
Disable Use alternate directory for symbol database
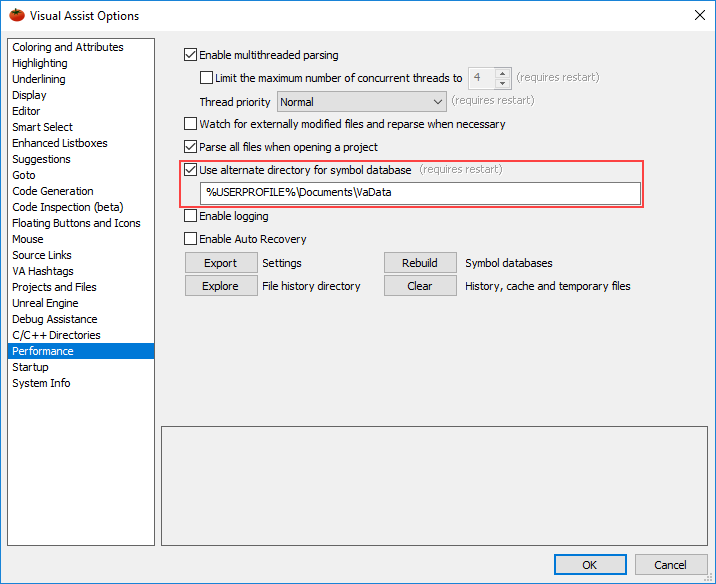192,170
